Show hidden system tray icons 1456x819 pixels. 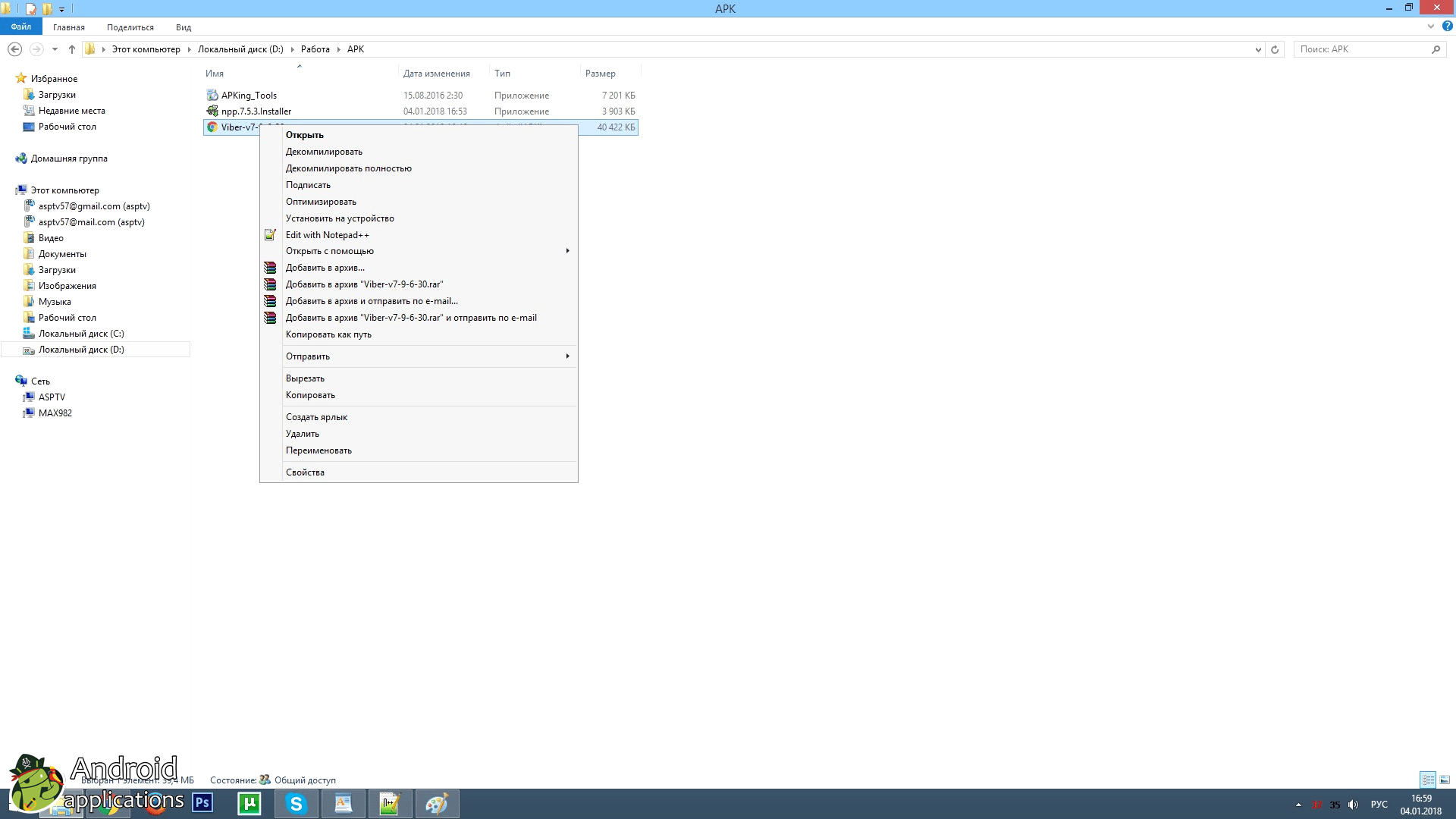(1298, 805)
